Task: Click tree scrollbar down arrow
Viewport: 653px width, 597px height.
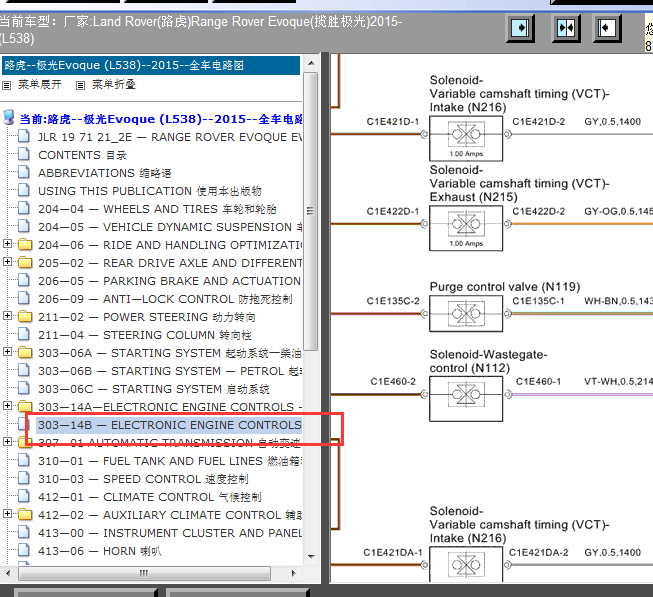Action: coord(311,557)
